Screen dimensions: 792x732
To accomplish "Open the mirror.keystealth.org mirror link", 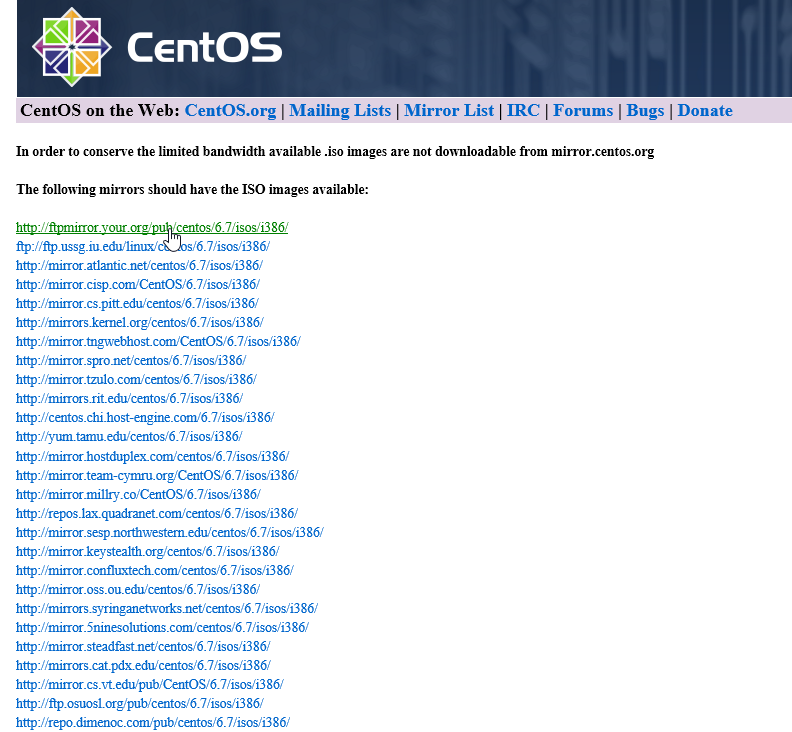I will click(148, 552).
